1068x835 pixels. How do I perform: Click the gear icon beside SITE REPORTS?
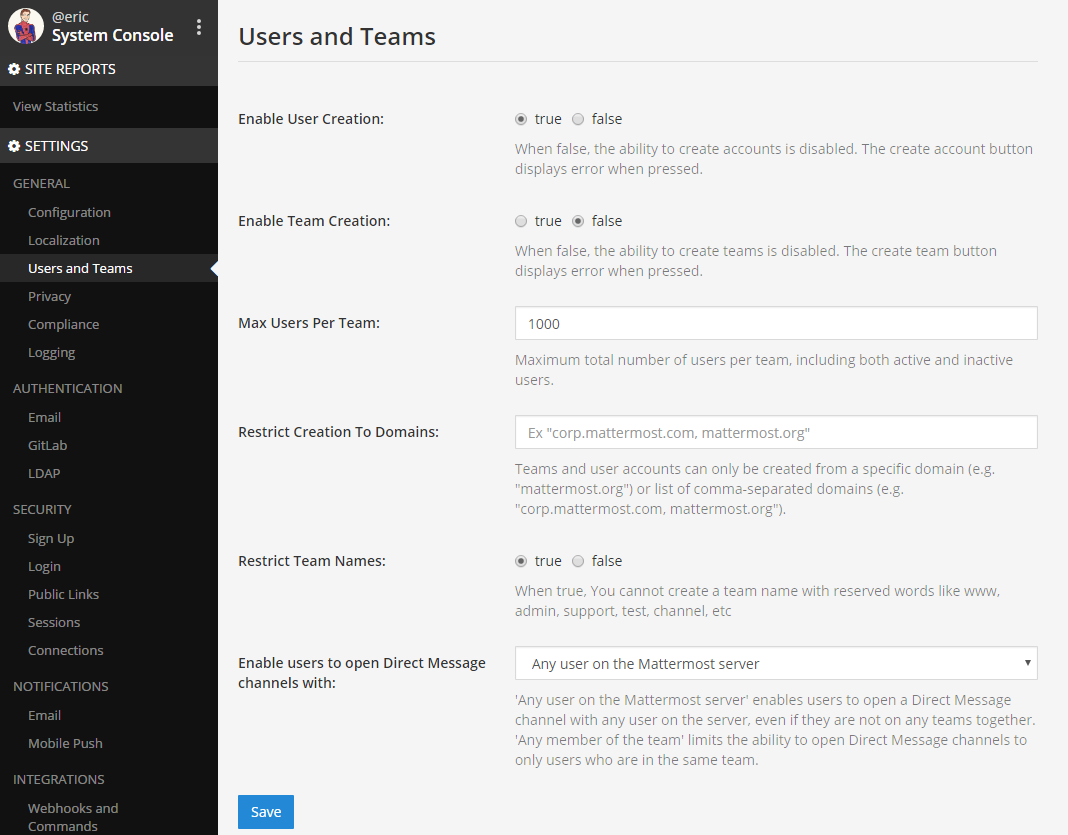click(x=14, y=69)
